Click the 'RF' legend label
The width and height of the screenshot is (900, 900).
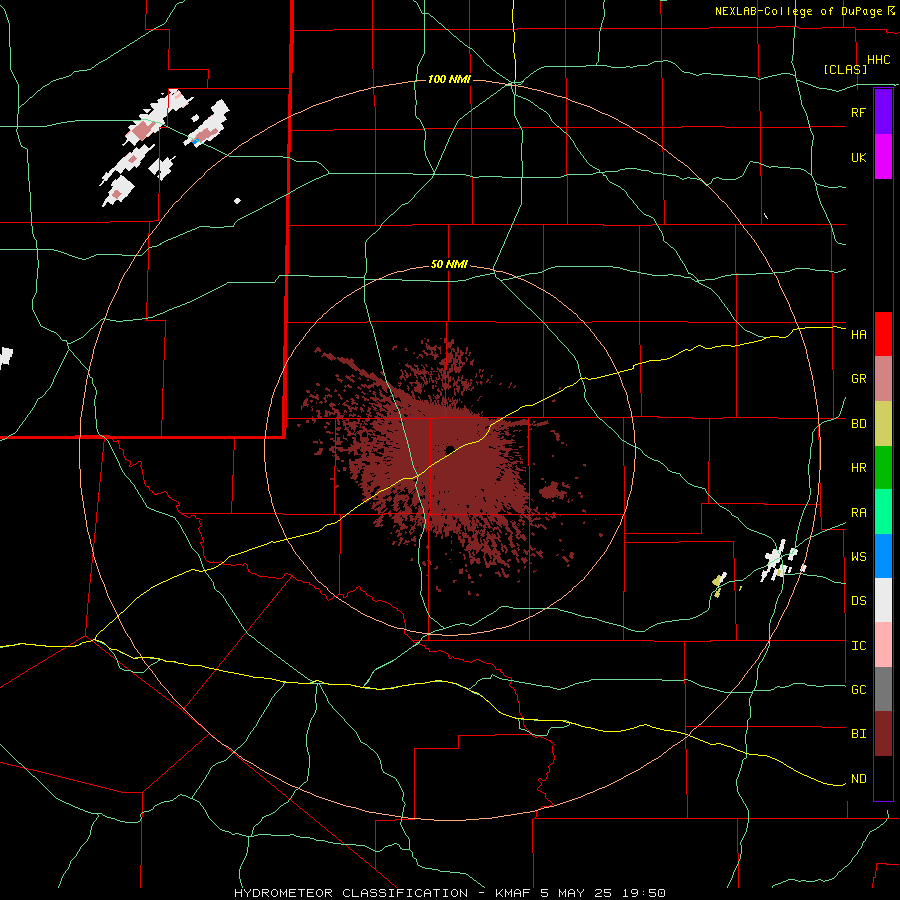[858, 112]
